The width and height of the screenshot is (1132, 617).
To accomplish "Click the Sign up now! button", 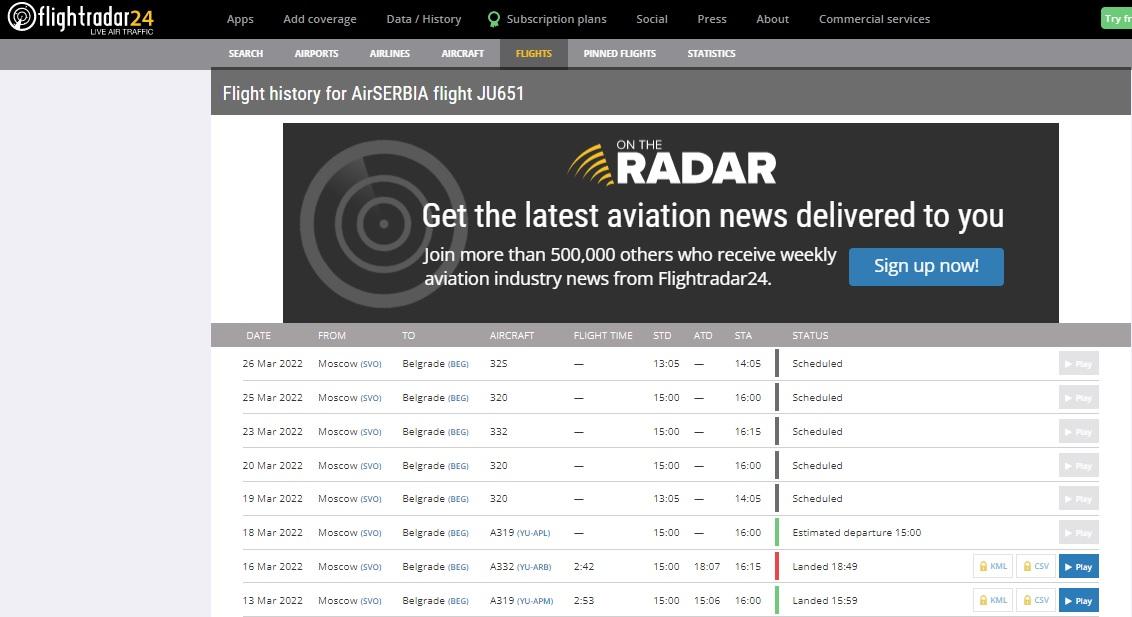I will [925, 266].
